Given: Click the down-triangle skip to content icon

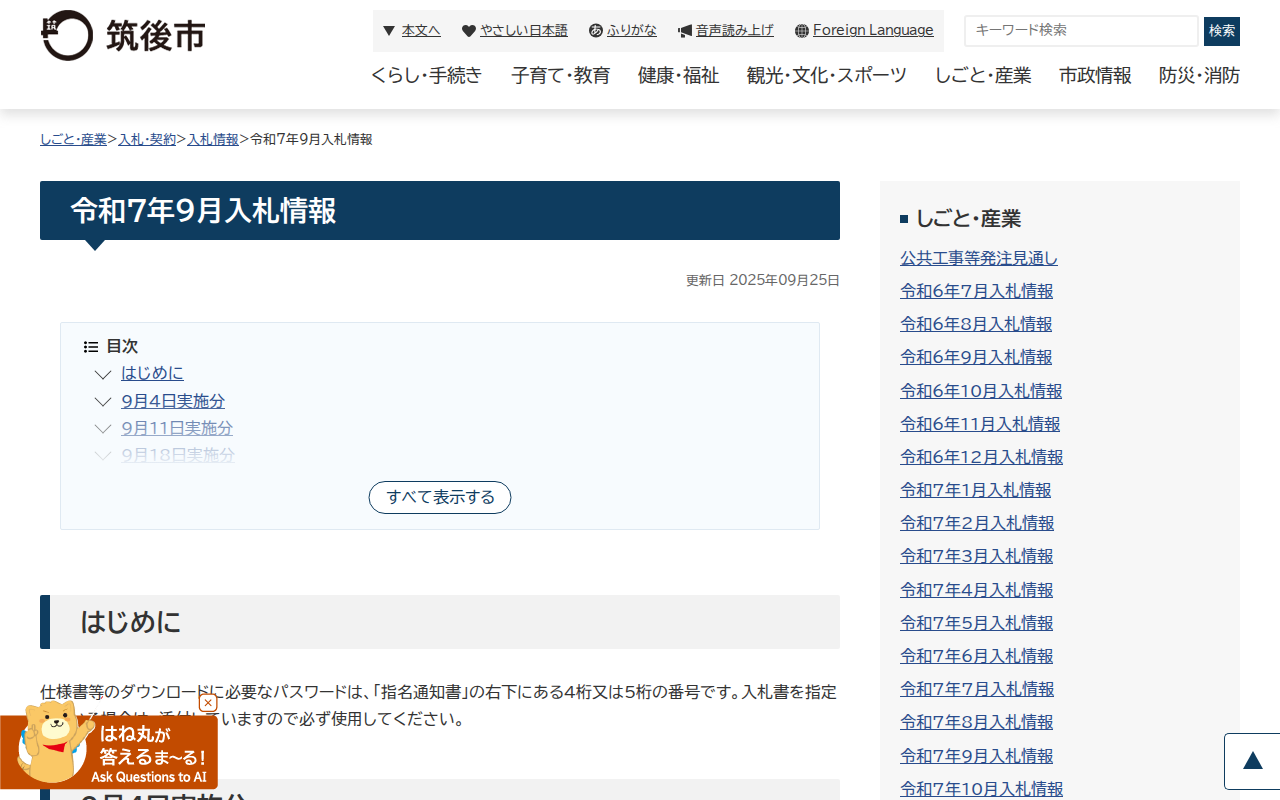Looking at the screenshot, I should [389, 31].
